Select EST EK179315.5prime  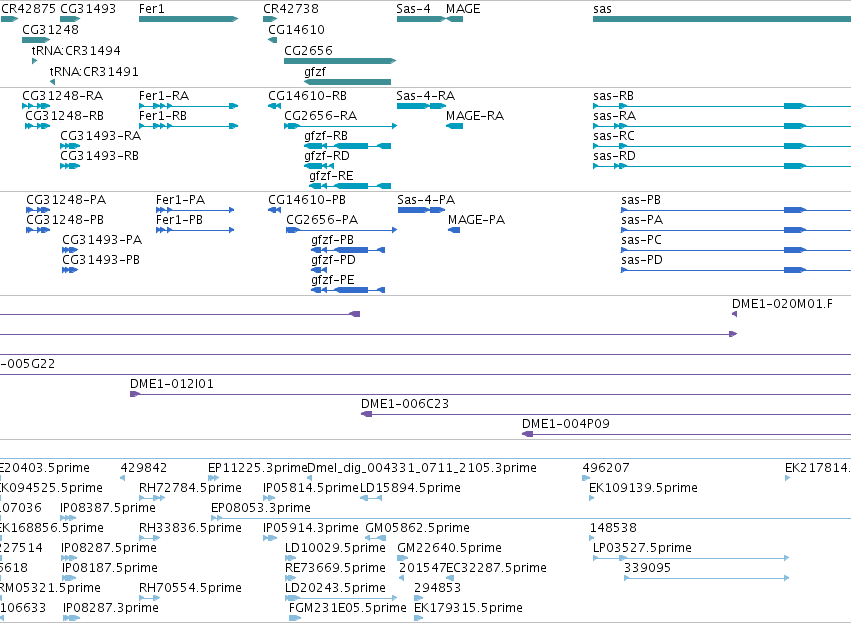(x=418, y=618)
